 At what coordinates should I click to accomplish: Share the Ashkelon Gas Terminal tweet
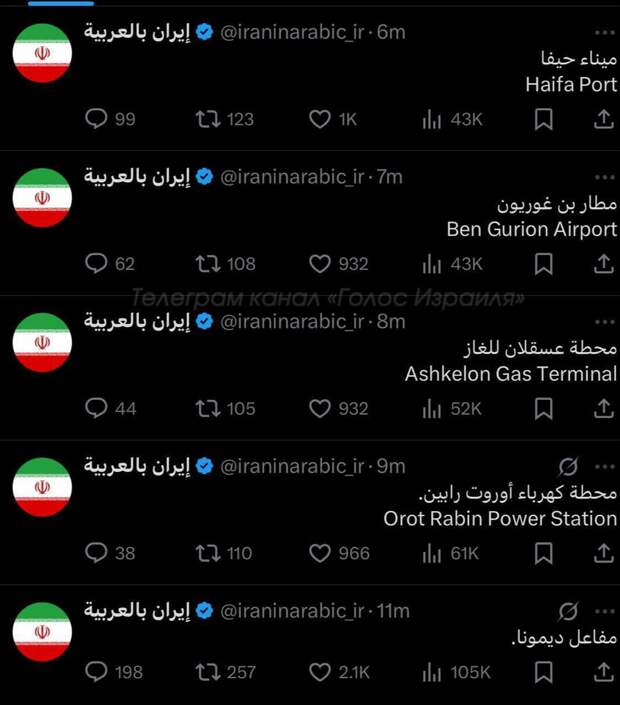[x=603, y=409]
